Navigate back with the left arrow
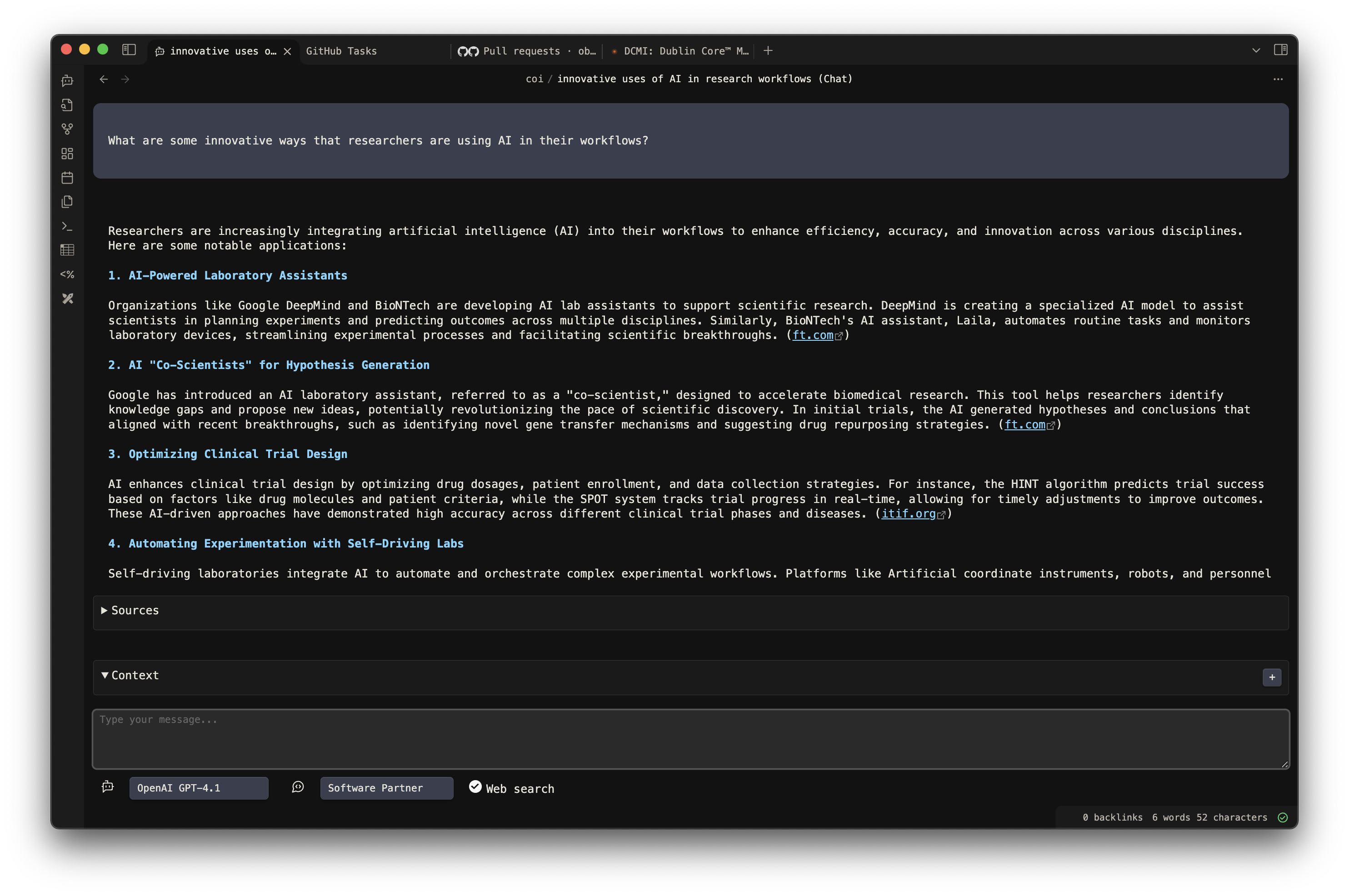 104,80
